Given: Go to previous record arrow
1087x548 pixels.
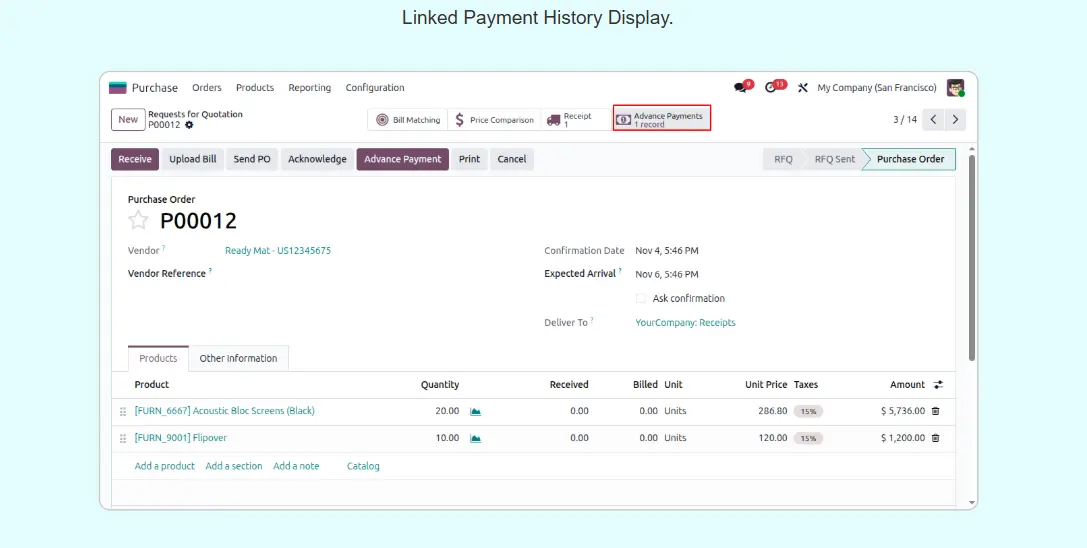Looking at the screenshot, I should coord(933,120).
